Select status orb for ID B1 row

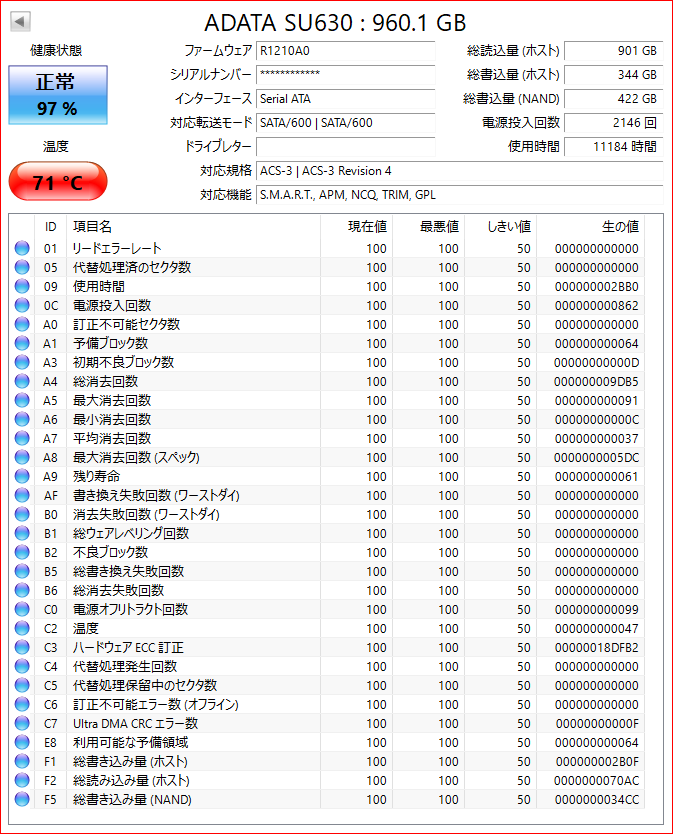(22, 533)
